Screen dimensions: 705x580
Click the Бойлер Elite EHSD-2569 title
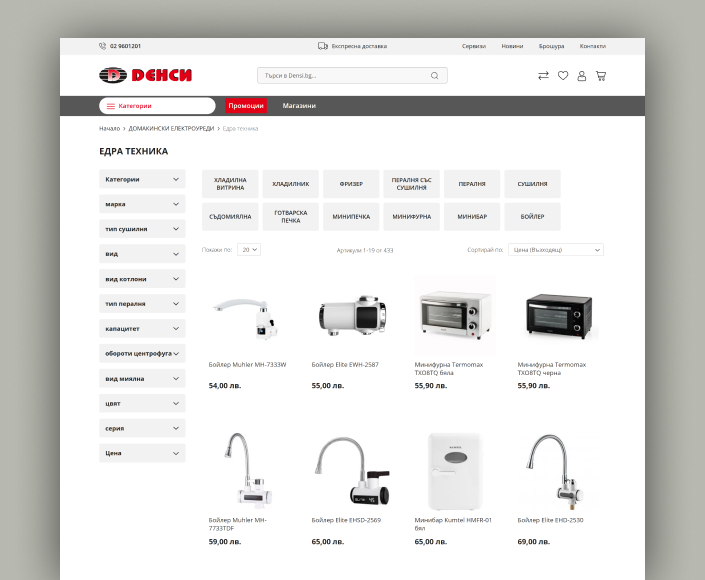[346, 520]
